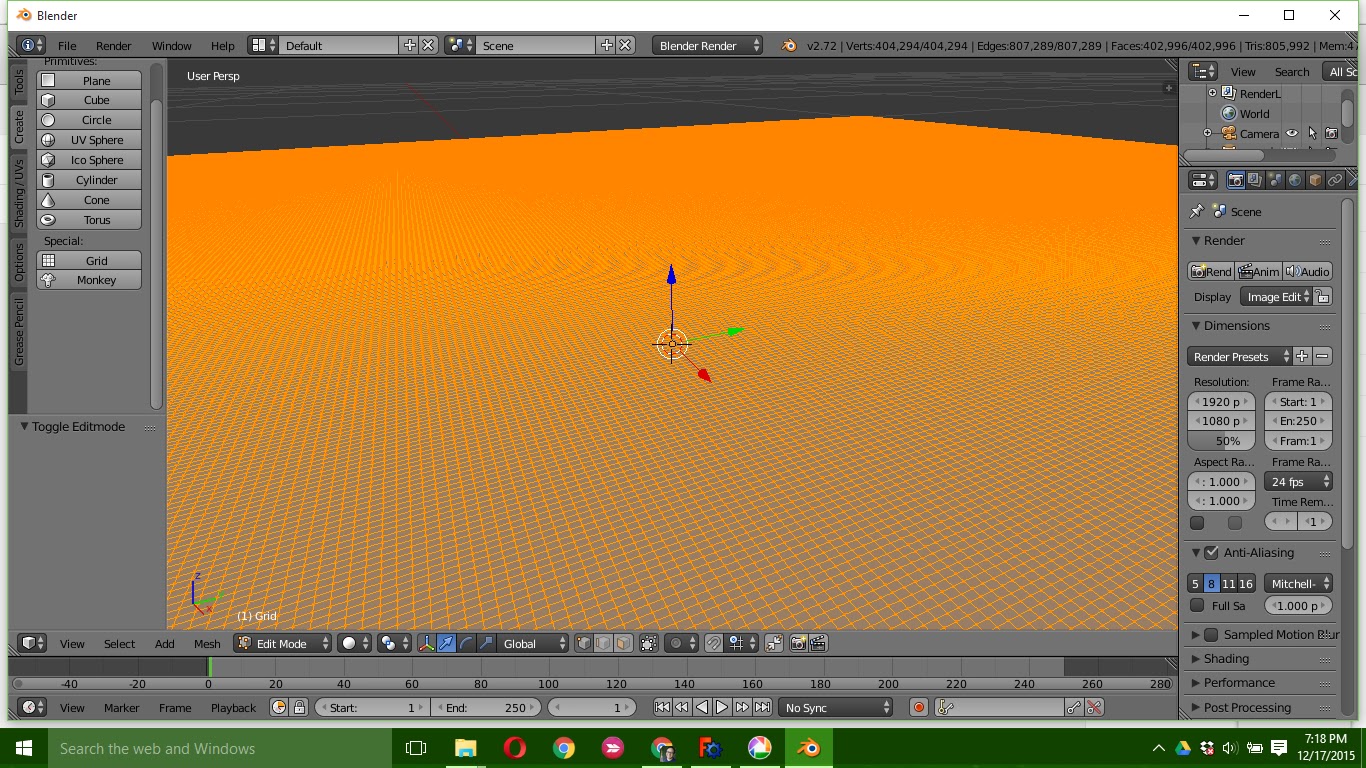Viewport: 1366px width, 768px height.
Task: Click the Render Layers icon in Properties
Action: click(1253, 179)
